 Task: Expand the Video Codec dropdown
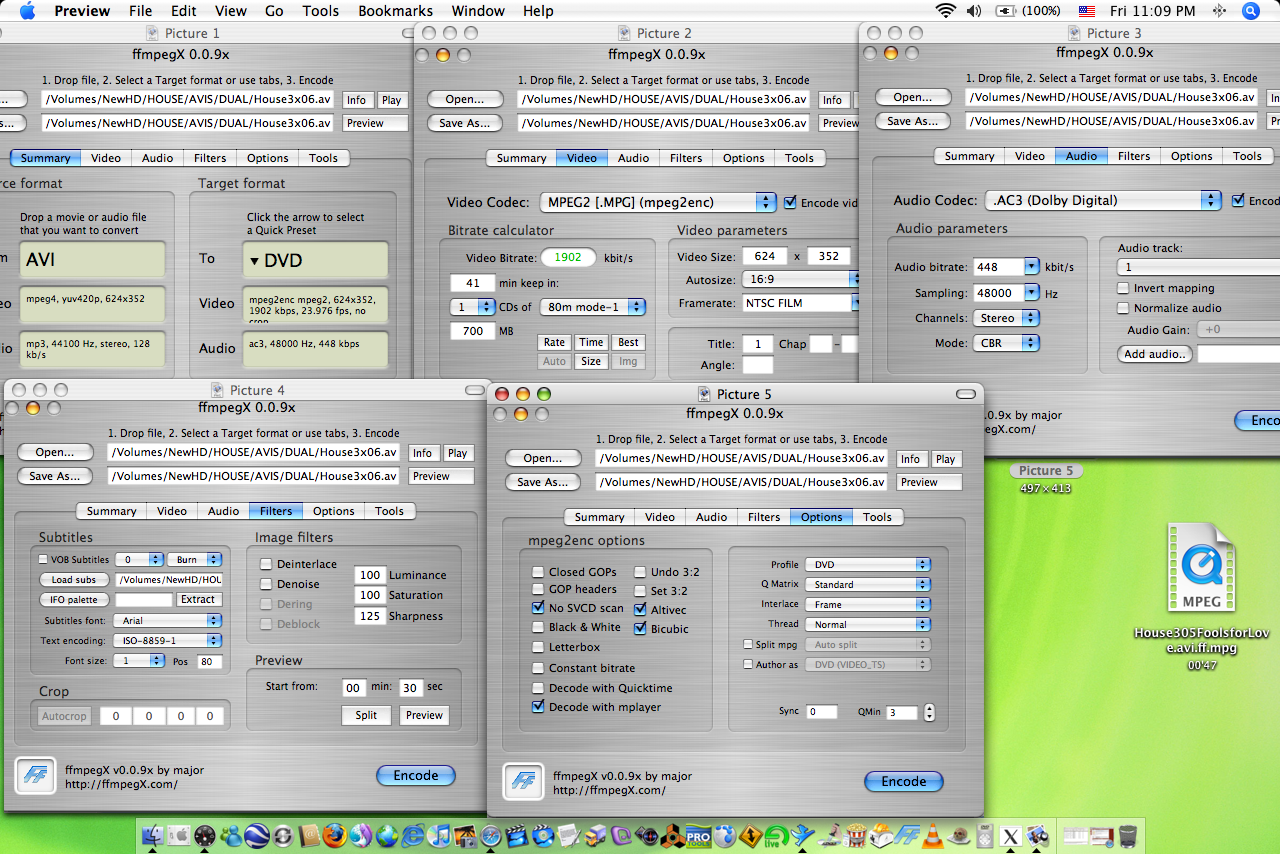click(x=658, y=202)
